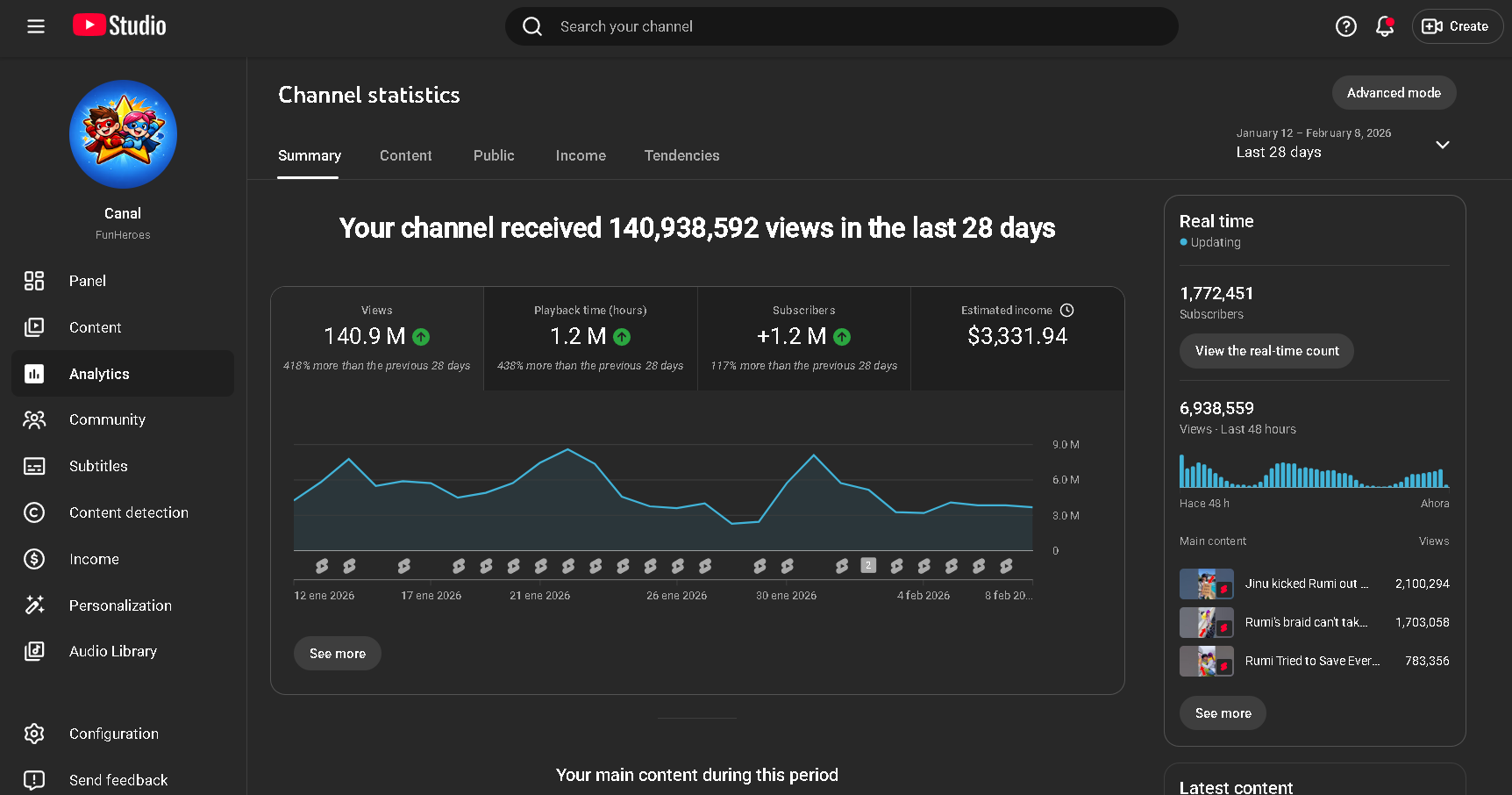Click the Configuration gear icon
Image resolution: width=1512 pixels, height=795 pixels.
click(x=34, y=734)
